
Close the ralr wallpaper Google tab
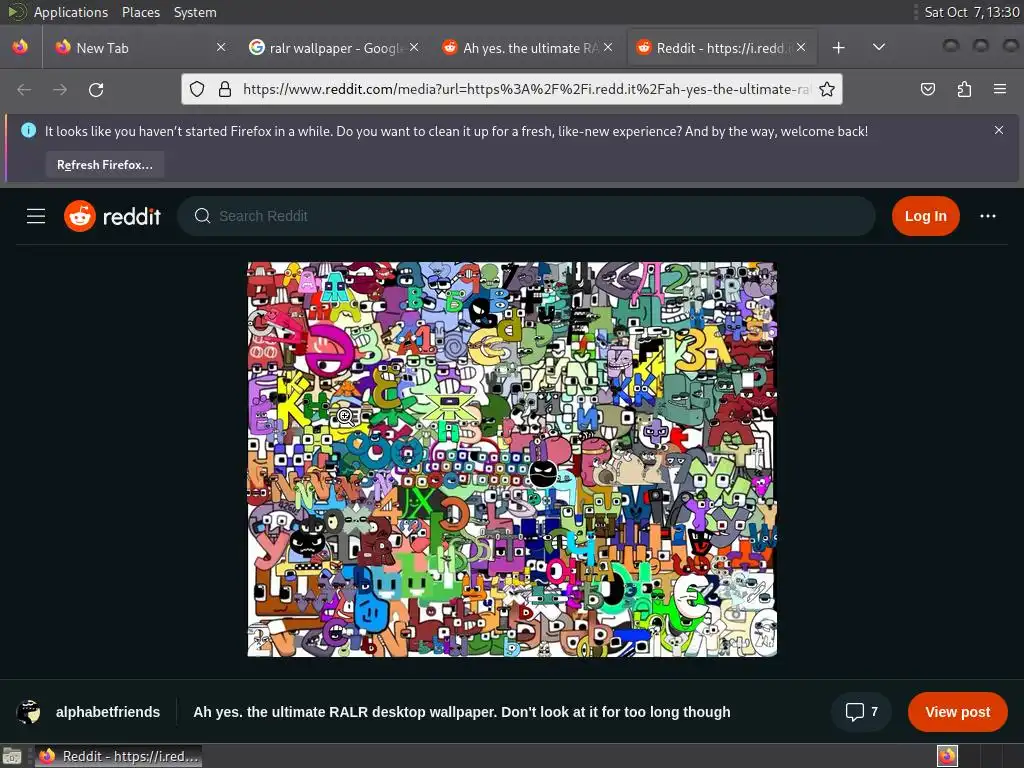click(414, 47)
